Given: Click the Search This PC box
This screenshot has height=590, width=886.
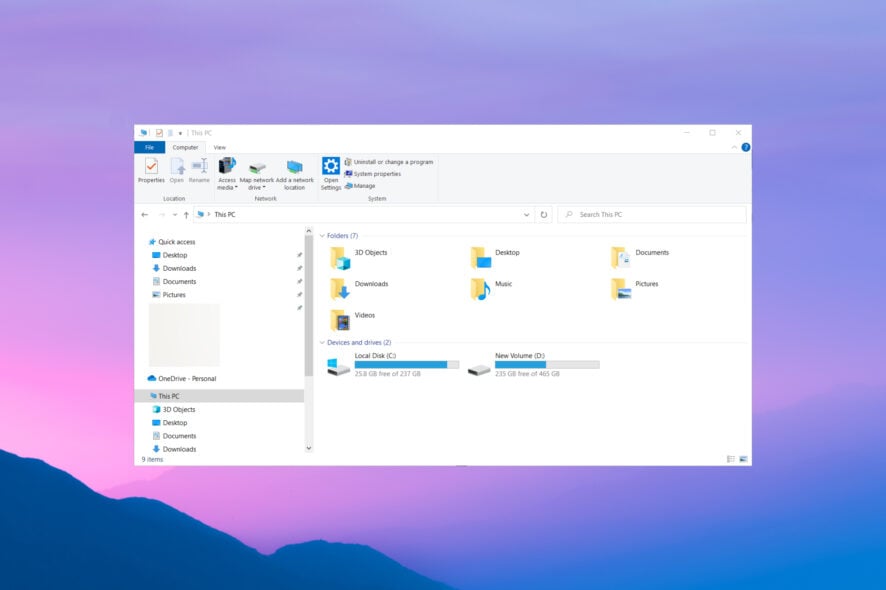Looking at the screenshot, I should 652,215.
